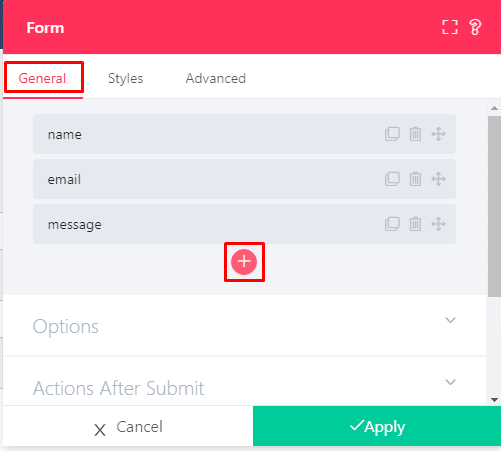The width and height of the screenshot is (501, 451).
Task: Duplicate the name field
Action: pyautogui.click(x=392, y=134)
